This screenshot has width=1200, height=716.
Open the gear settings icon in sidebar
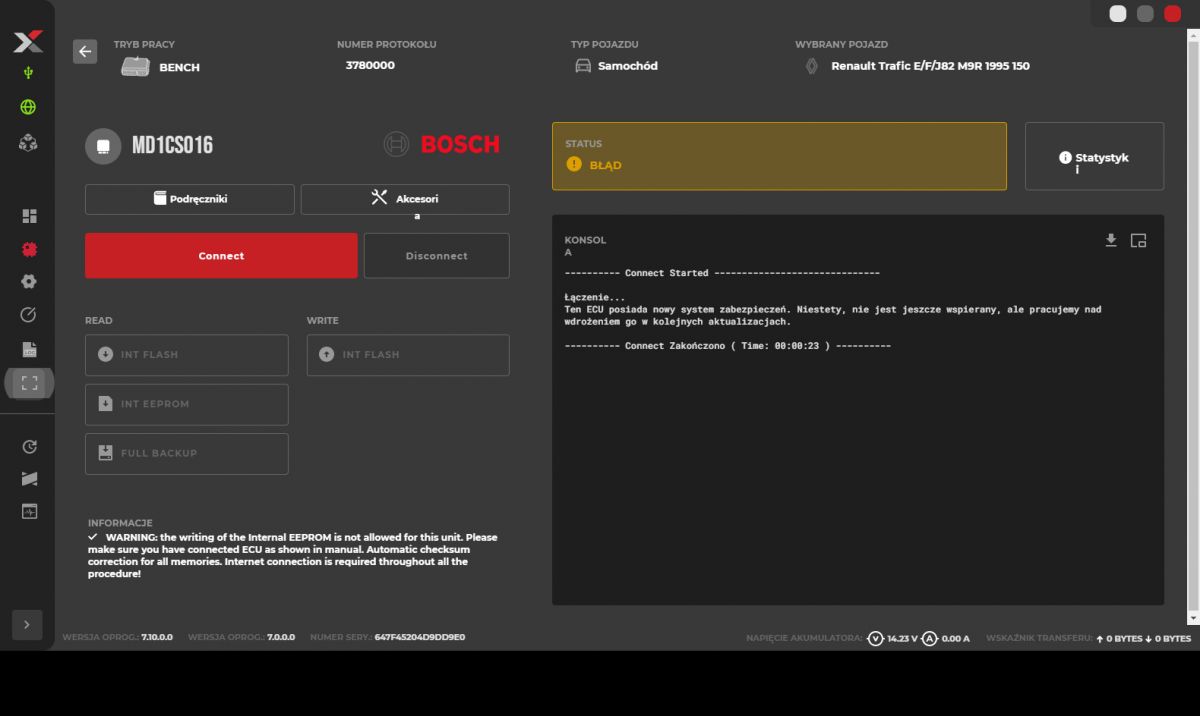click(x=29, y=282)
